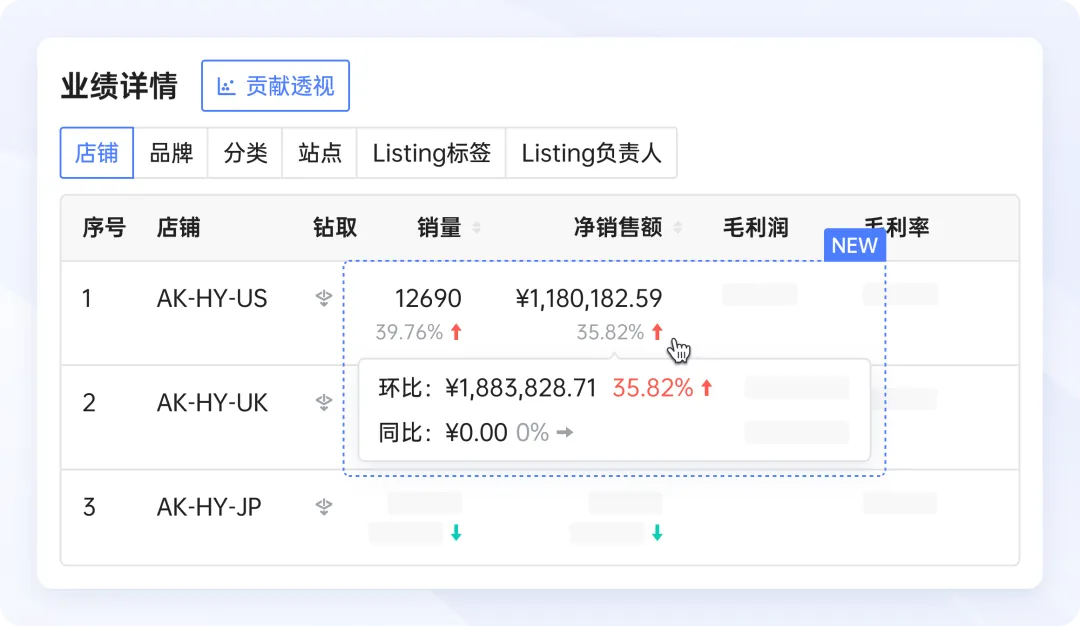Click the 39.76% sales growth value

[x=409, y=333]
